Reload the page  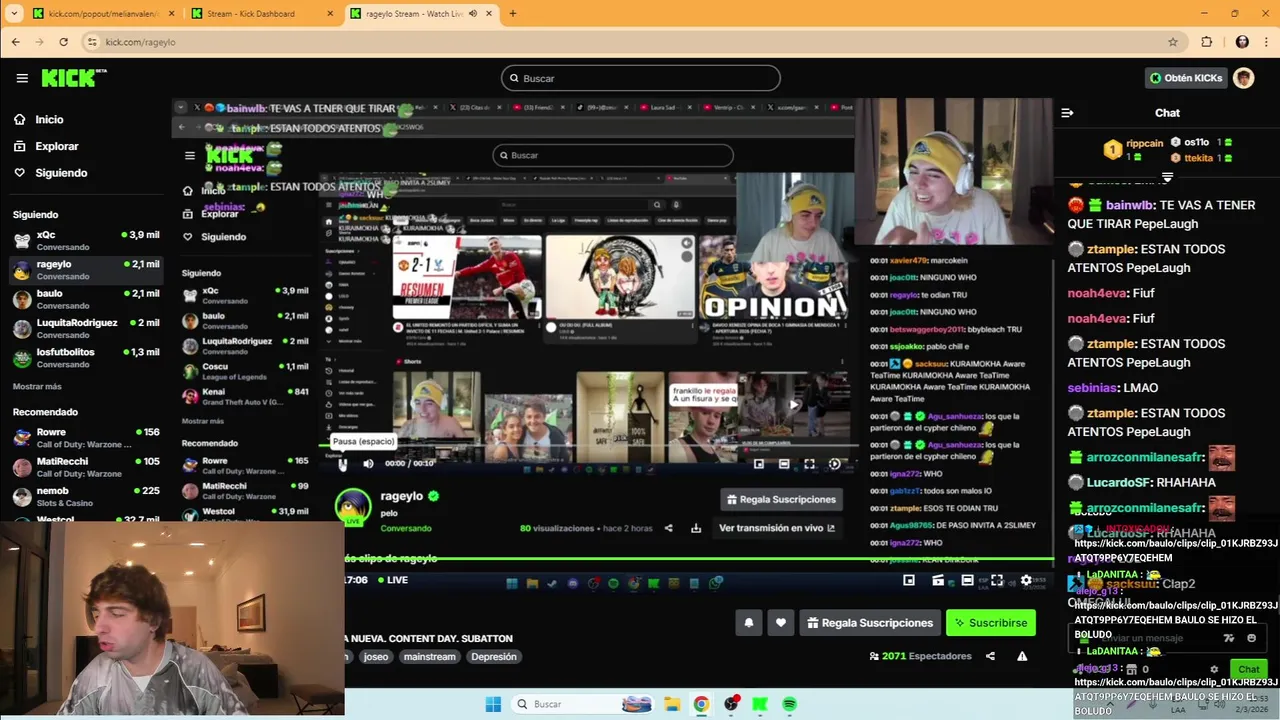pyautogui.click(x=64, y=42)
